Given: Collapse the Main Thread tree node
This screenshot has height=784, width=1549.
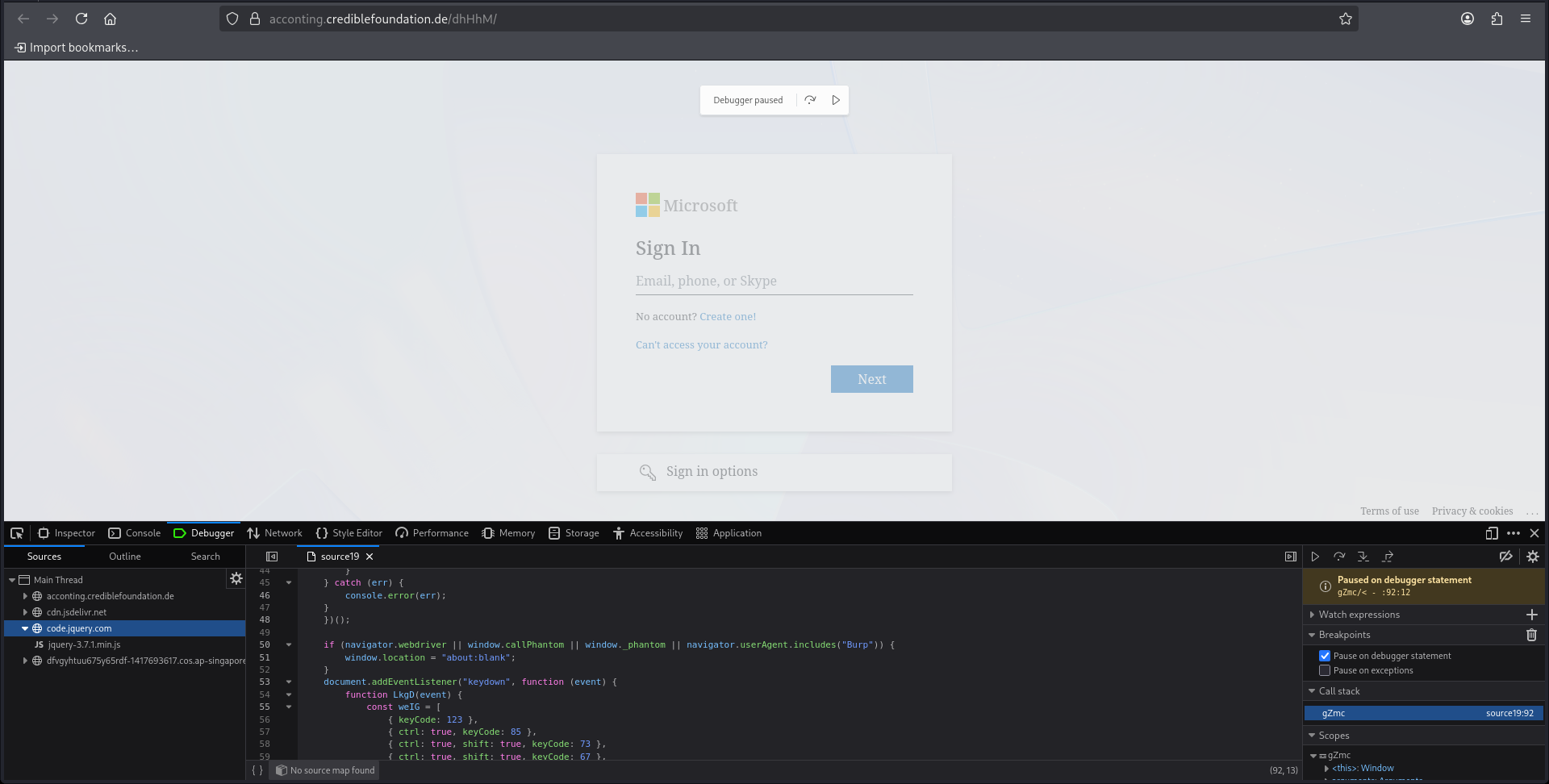Looking at the screenshot, I should click(x=12, y=580).
